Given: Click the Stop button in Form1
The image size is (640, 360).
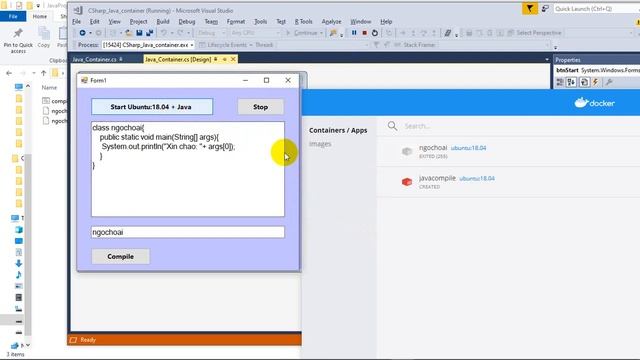Looking at the screenshot, I should click(x=260, y=107).
